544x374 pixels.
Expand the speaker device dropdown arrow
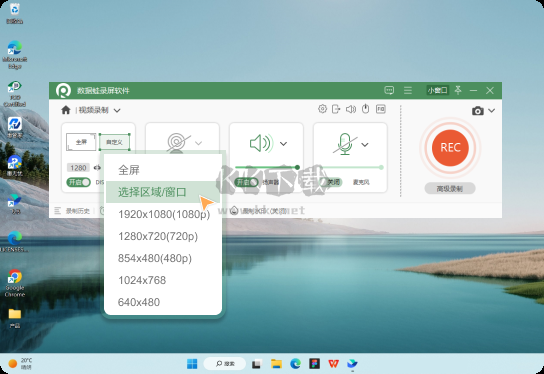tap(283, 144)
